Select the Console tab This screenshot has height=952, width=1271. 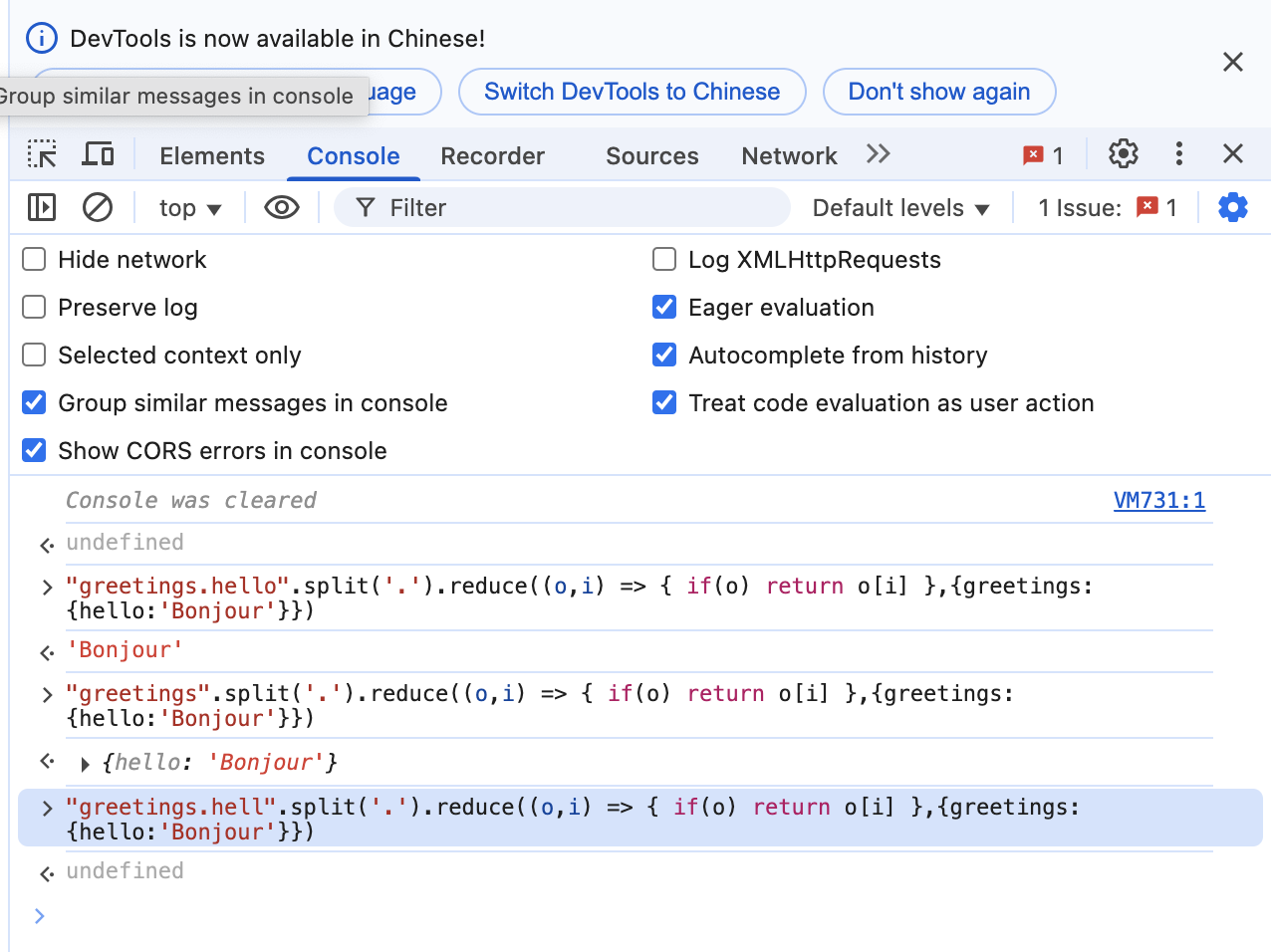[x=354, y=156]
